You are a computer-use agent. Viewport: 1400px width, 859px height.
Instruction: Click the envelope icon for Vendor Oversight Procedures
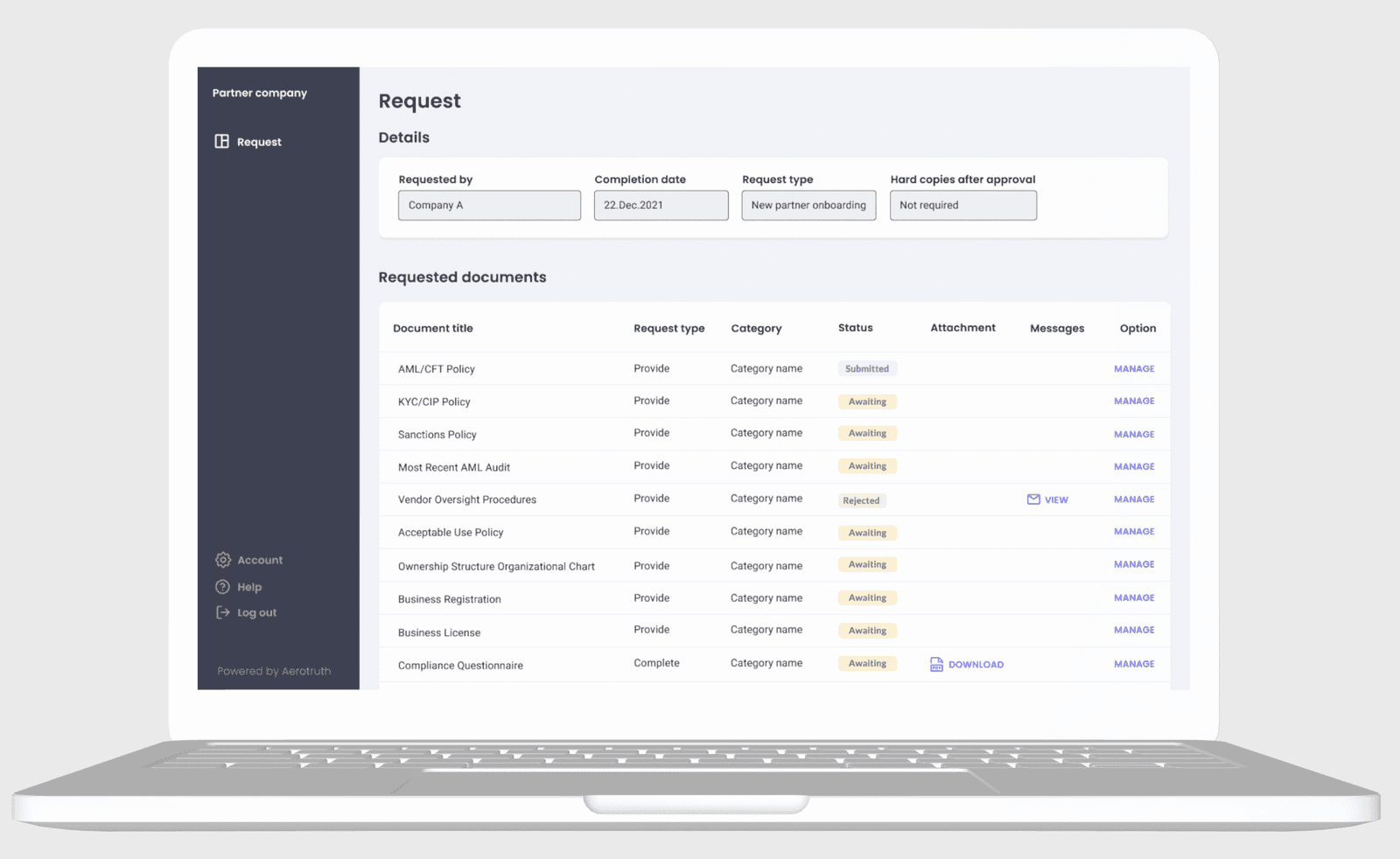1033,499
